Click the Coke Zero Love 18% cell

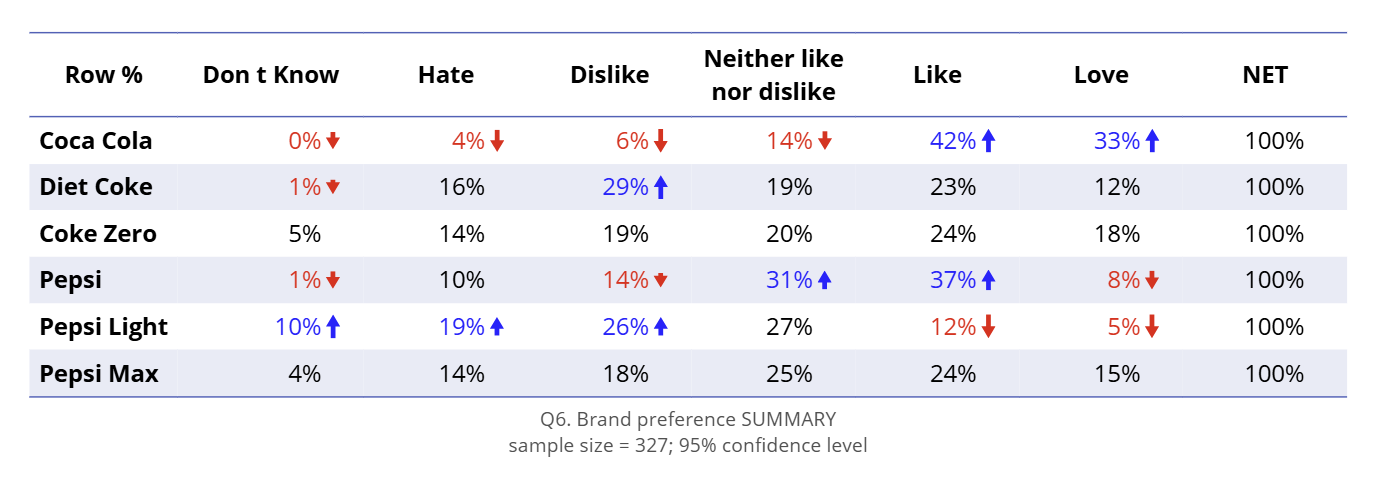point(1117,234)
